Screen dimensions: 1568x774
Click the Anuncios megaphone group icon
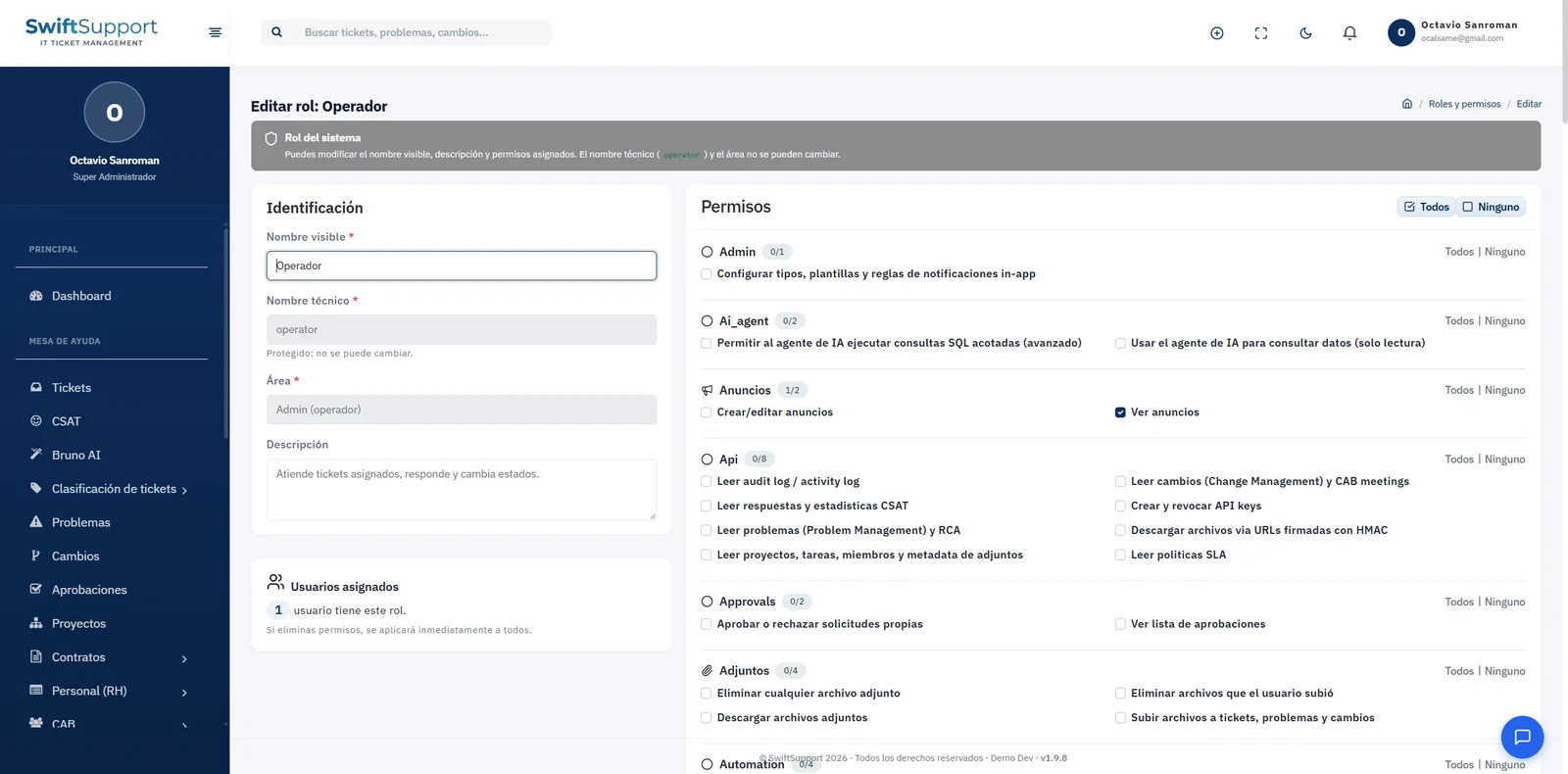[x=707, y=390]
